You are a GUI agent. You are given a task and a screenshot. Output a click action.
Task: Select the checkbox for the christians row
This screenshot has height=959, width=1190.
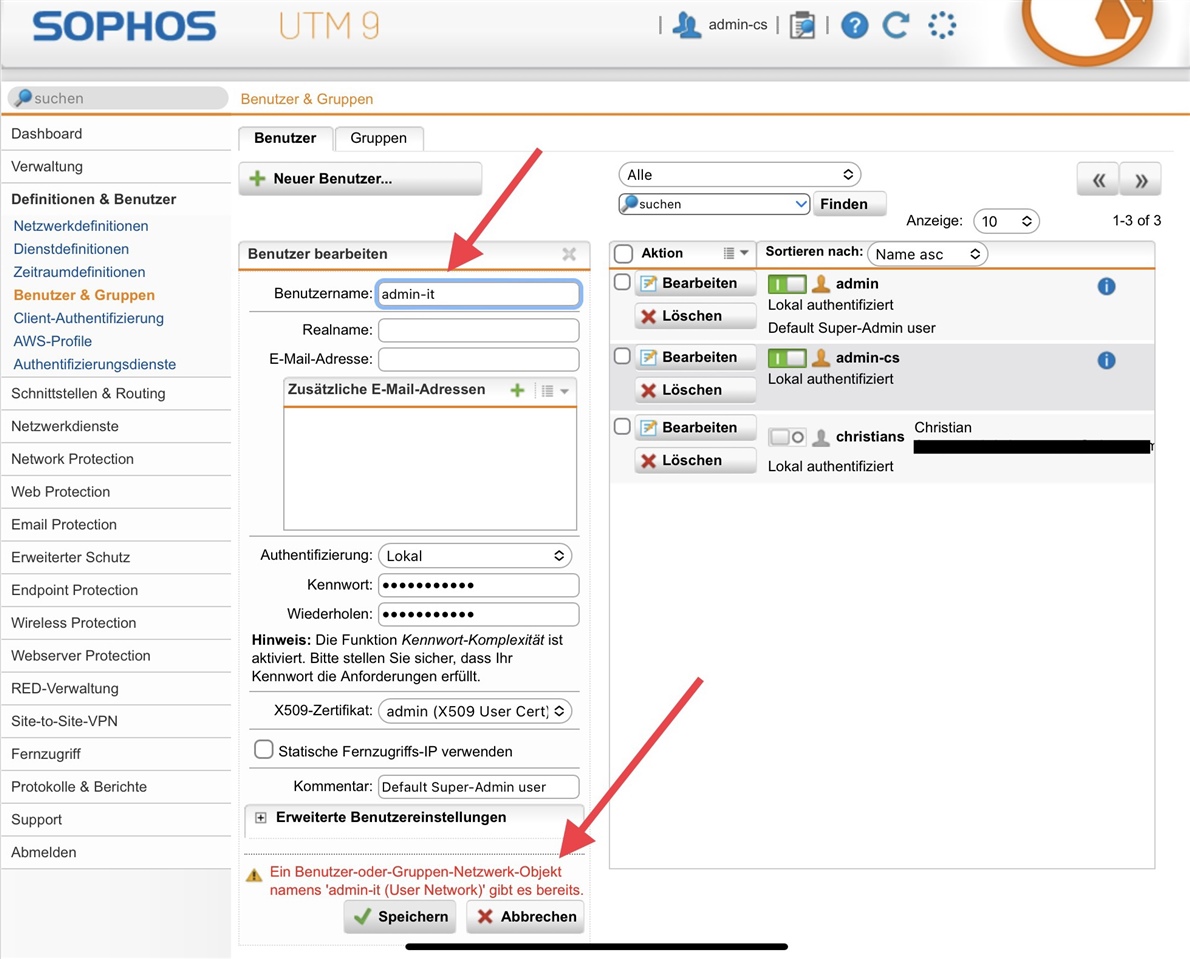coord(622,426)
